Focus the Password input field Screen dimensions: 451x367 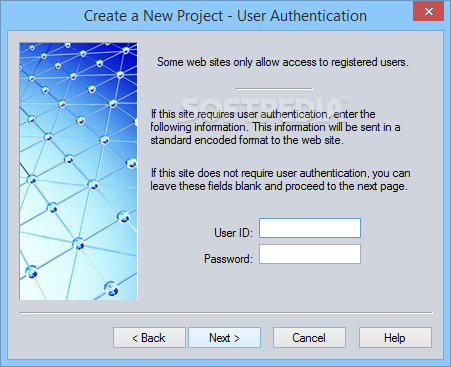coord(310,254)
